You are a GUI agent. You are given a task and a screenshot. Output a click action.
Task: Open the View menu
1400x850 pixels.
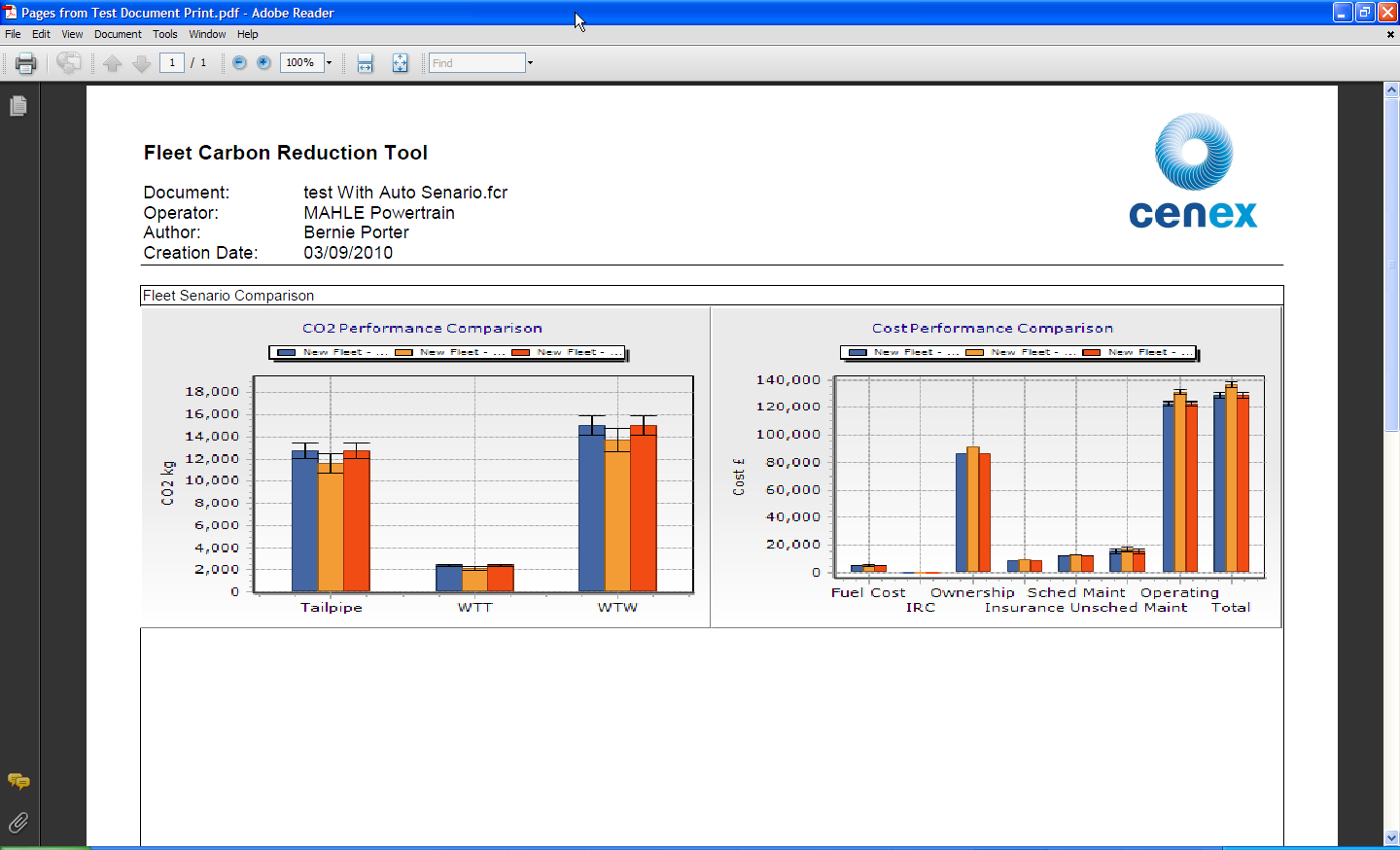(x=72, y=34)
